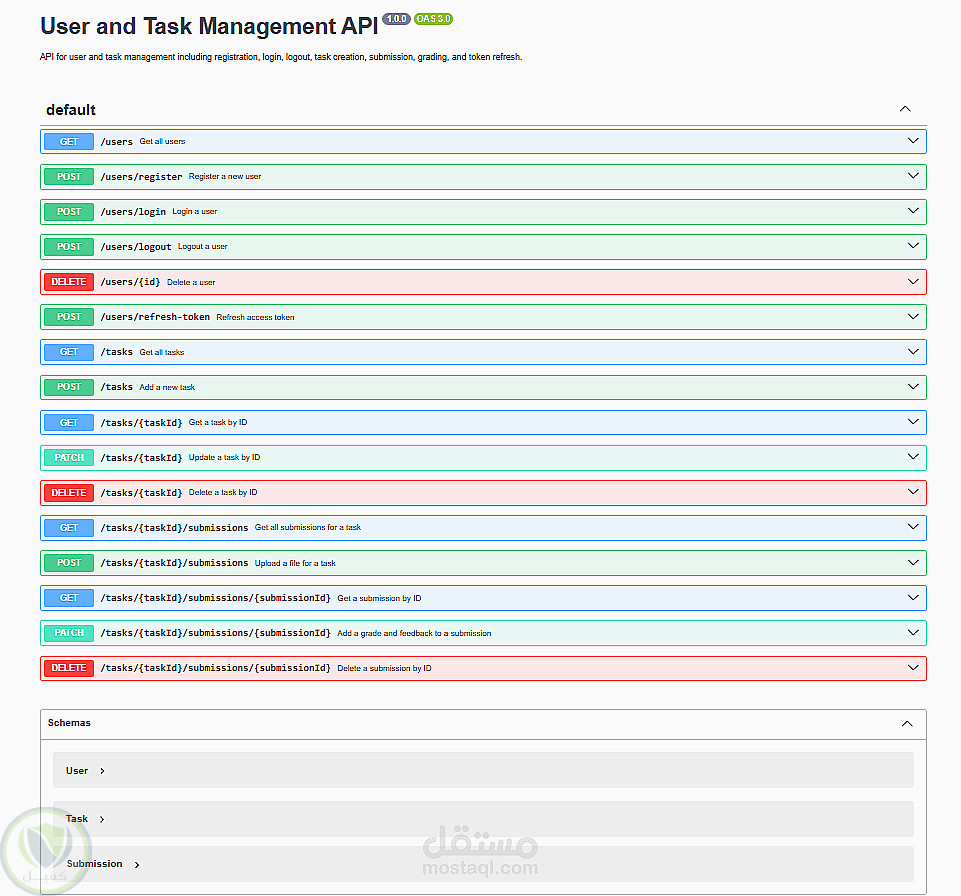The image size is (961, 896).
Task: Expand the Get a task by ID chevron
Action: (x=913, y=422)
